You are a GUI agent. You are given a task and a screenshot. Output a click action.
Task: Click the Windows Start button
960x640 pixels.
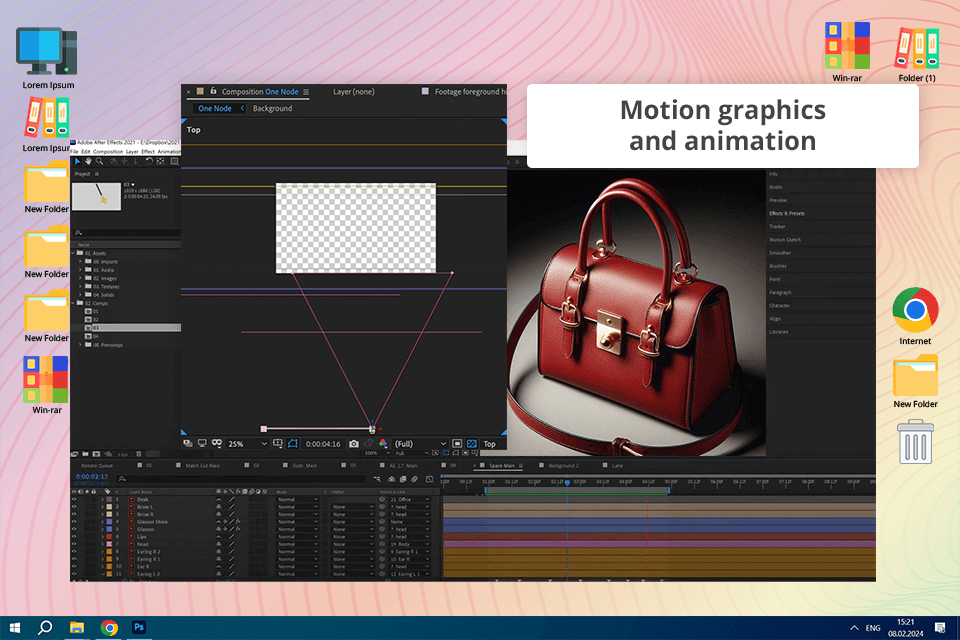pyautogui.click(x=15, y=627)
